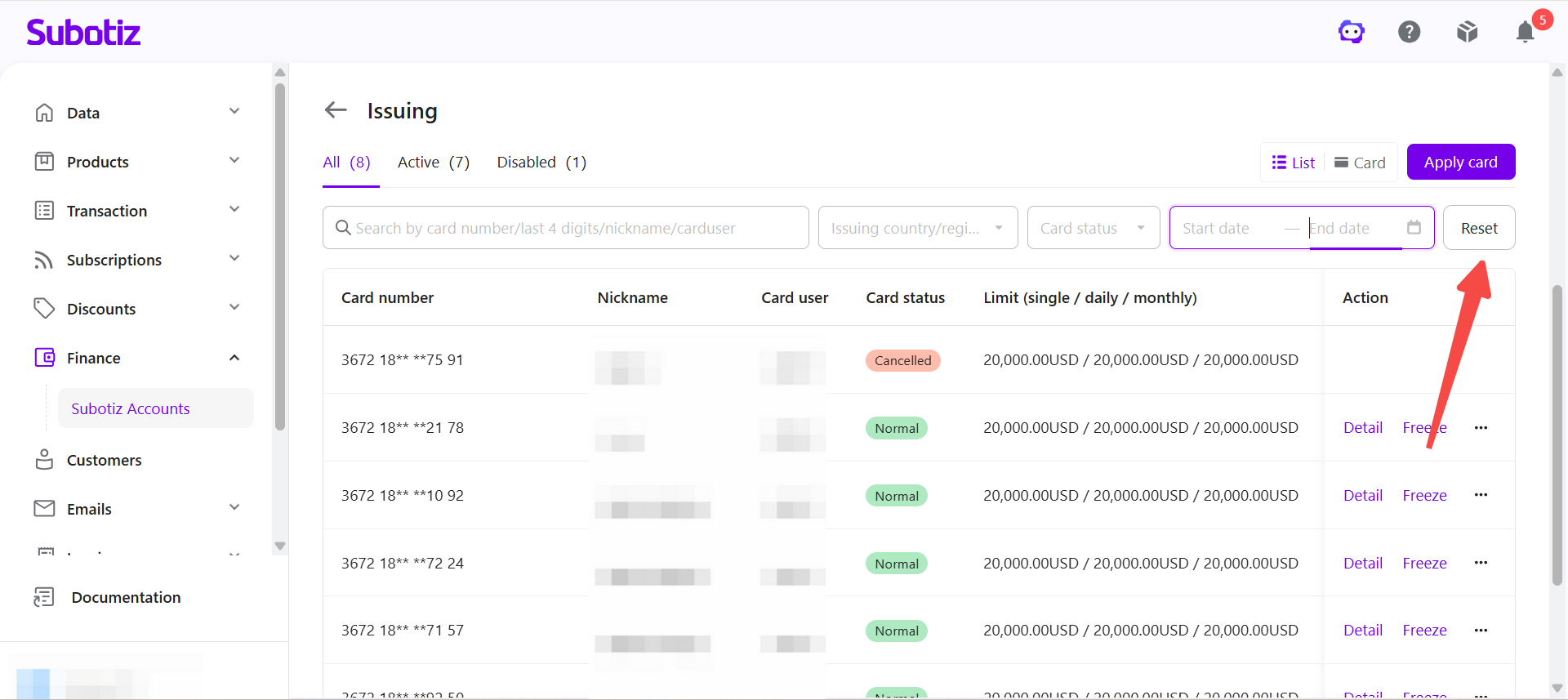Expand the Subscriptions menu chevron
The height and width of the screenshot is (700, 1568).
pos(234,258)
